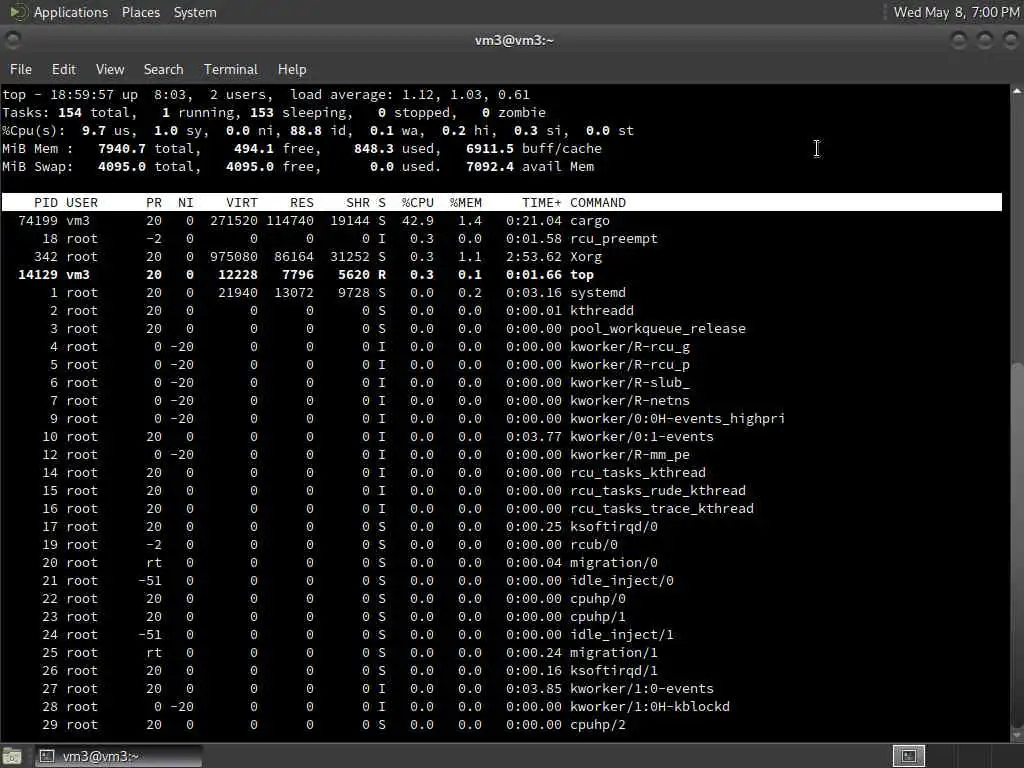This screenshot has width=1024, height=768.
Task: Click the 154 total tasks count
Action: coord(70,113)
